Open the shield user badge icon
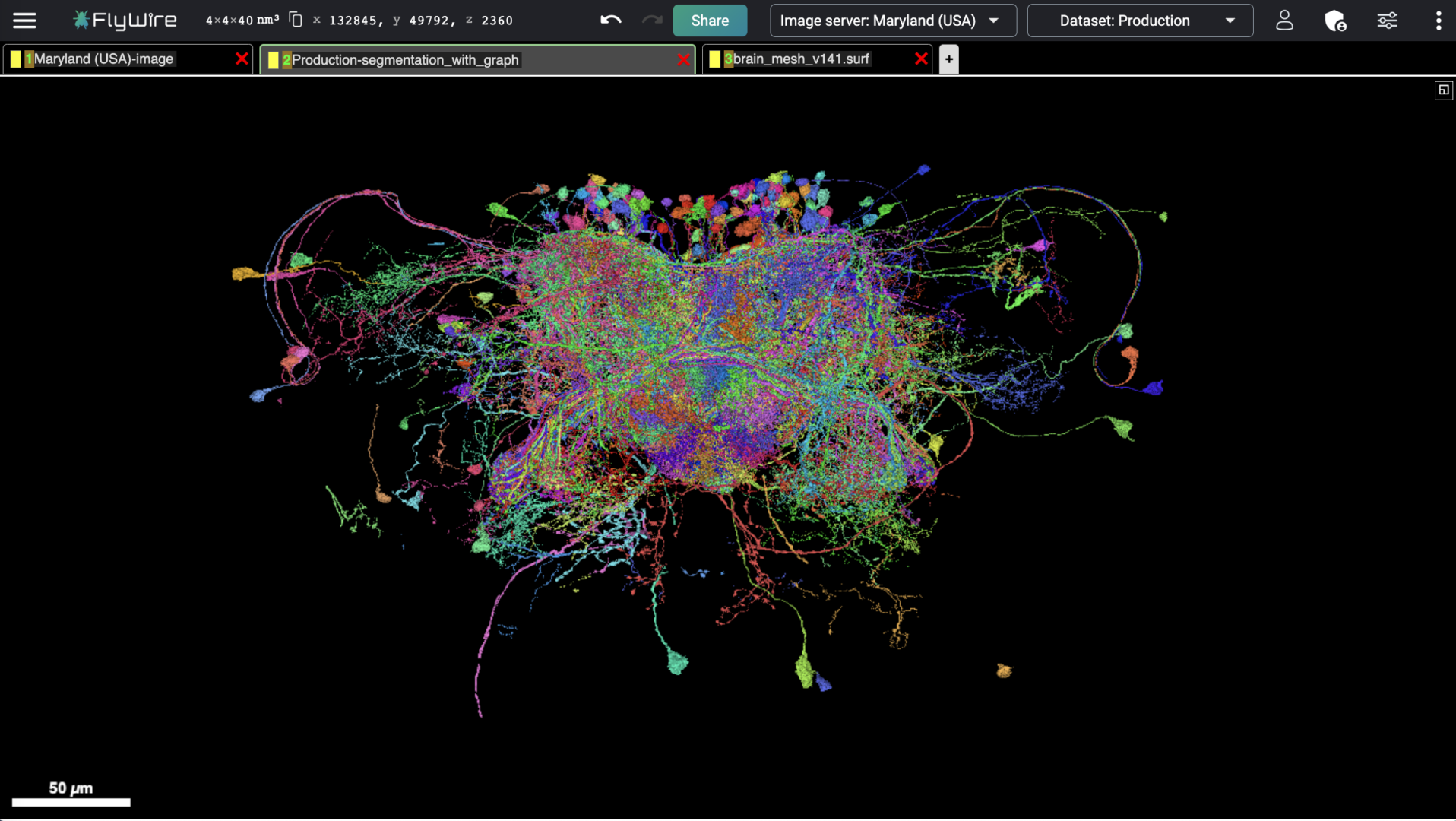Image resolution: width=1456 pixels, height=821 pixels. (x=1335, y=21)
